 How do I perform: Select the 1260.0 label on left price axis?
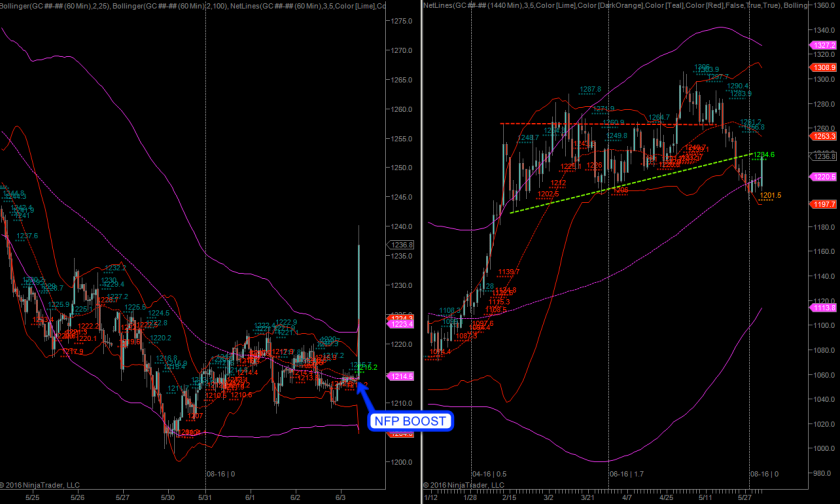pyautogui.click(x=402, y=109)
